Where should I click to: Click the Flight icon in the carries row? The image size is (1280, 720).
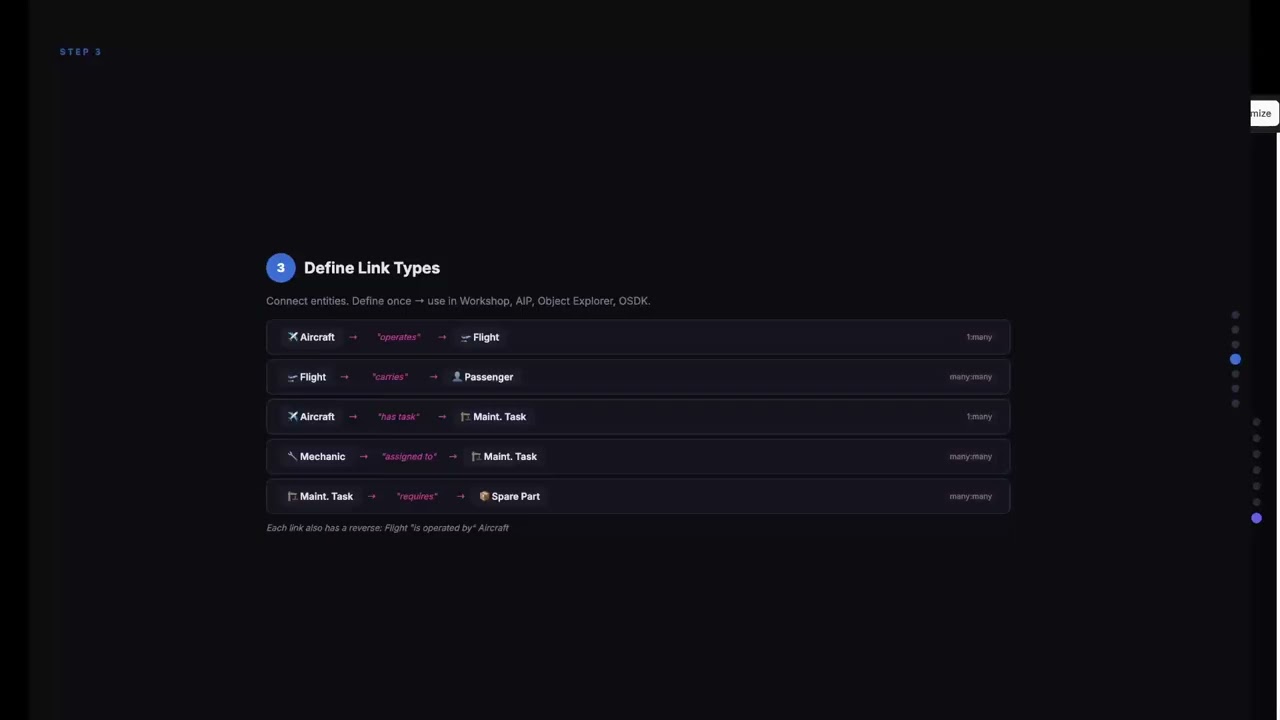coord(292,377)
